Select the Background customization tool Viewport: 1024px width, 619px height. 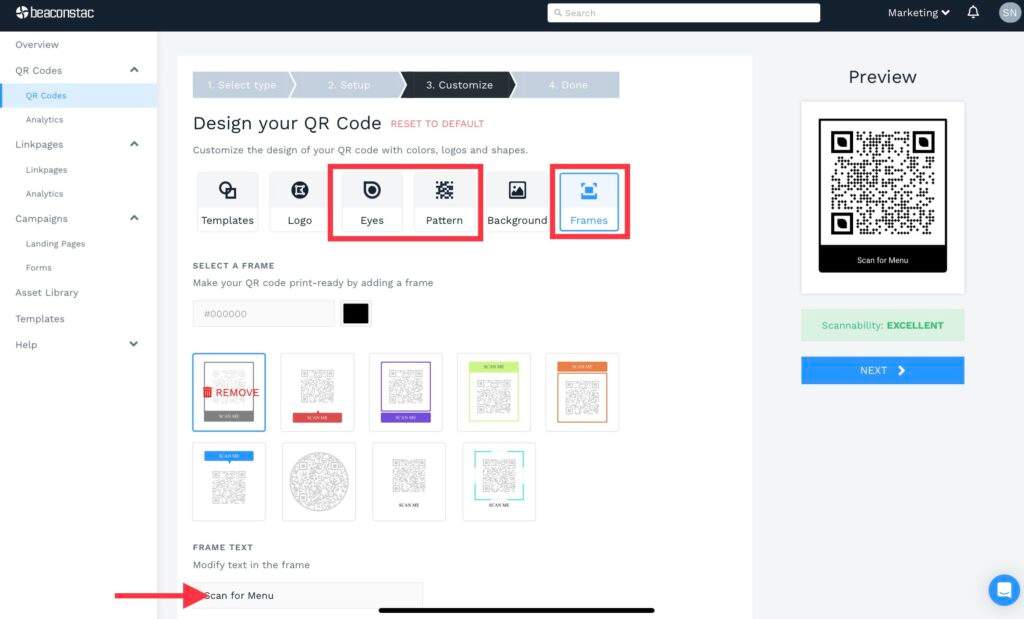(516, 200)
